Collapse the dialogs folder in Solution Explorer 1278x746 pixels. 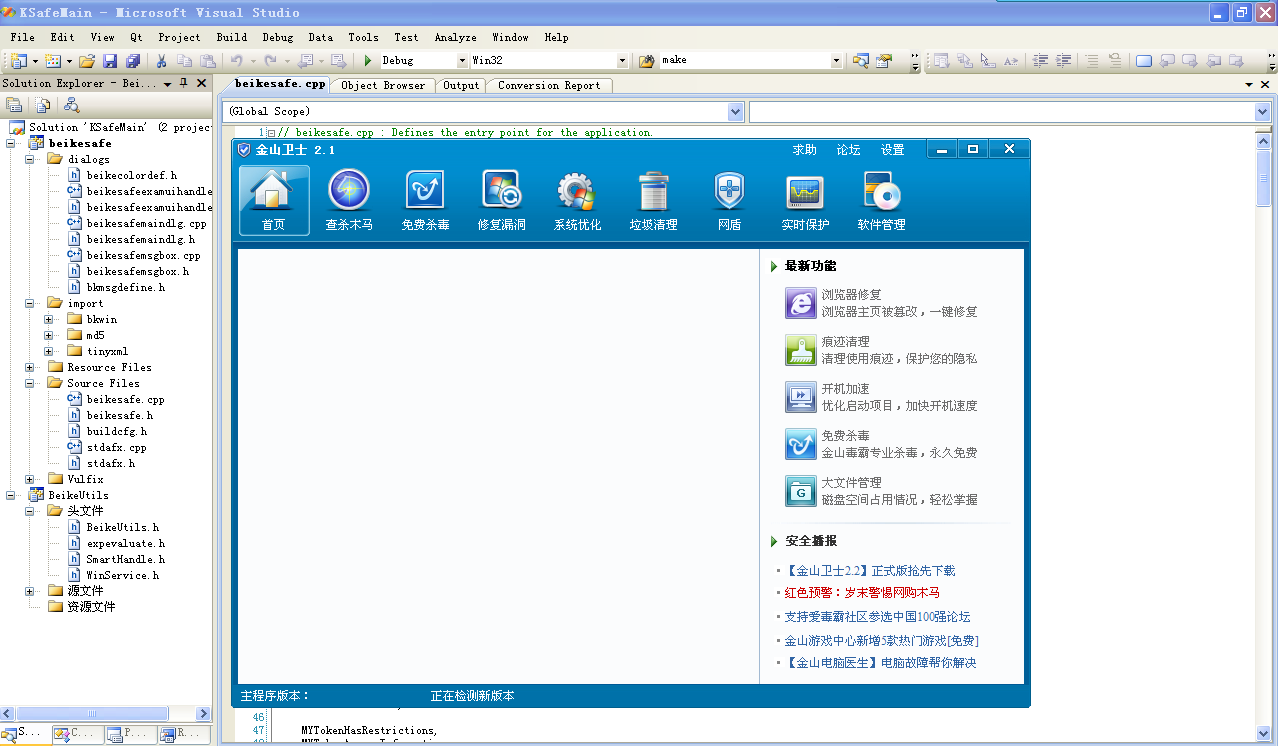[31, 160]
